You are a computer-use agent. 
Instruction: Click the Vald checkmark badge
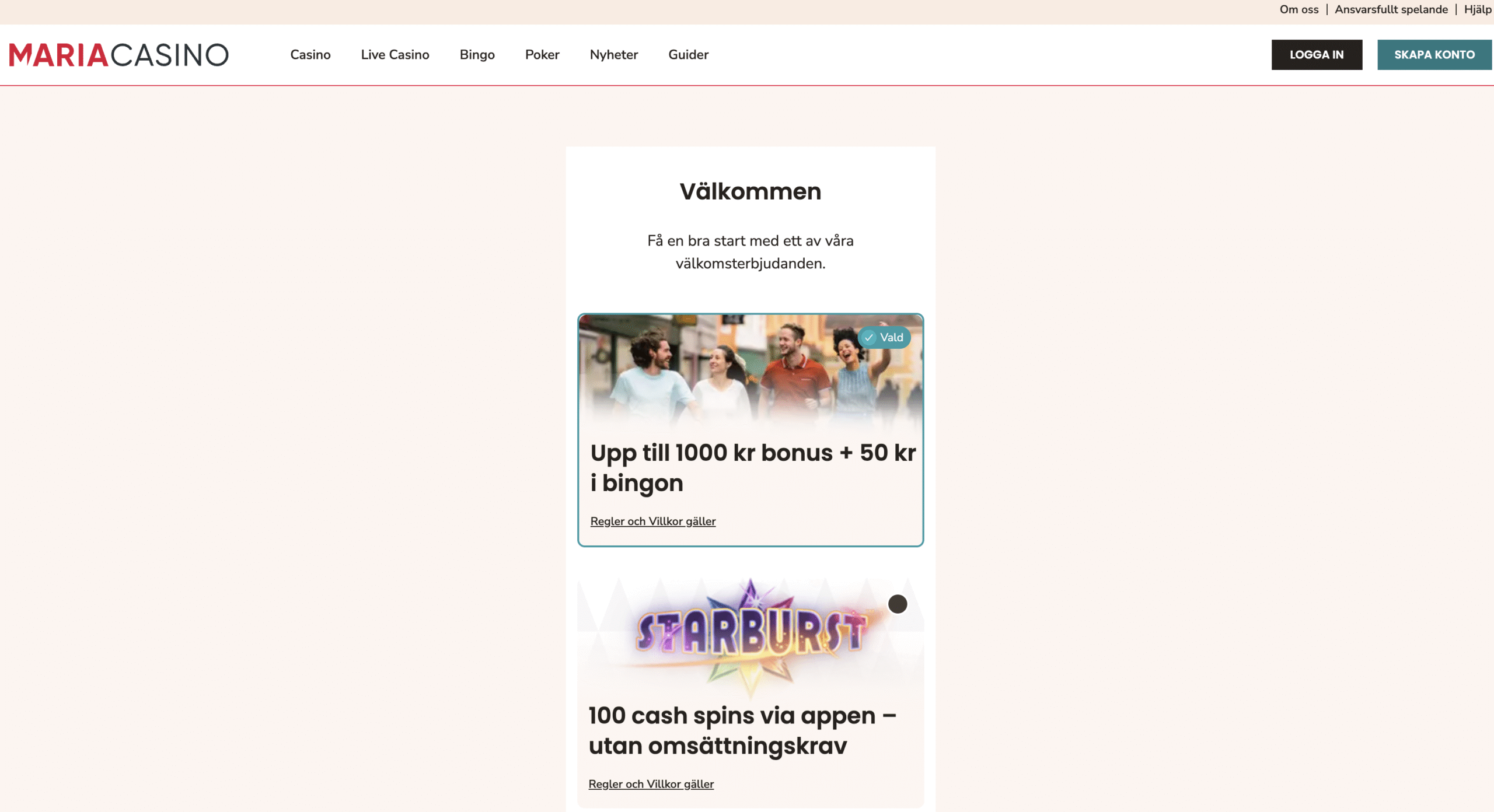[884, 338]
